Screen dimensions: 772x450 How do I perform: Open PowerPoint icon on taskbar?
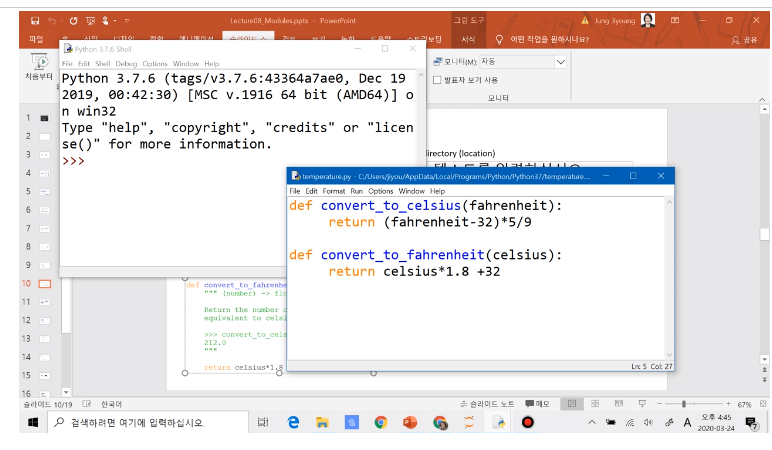pyautogui.click(x=410, y=422)
